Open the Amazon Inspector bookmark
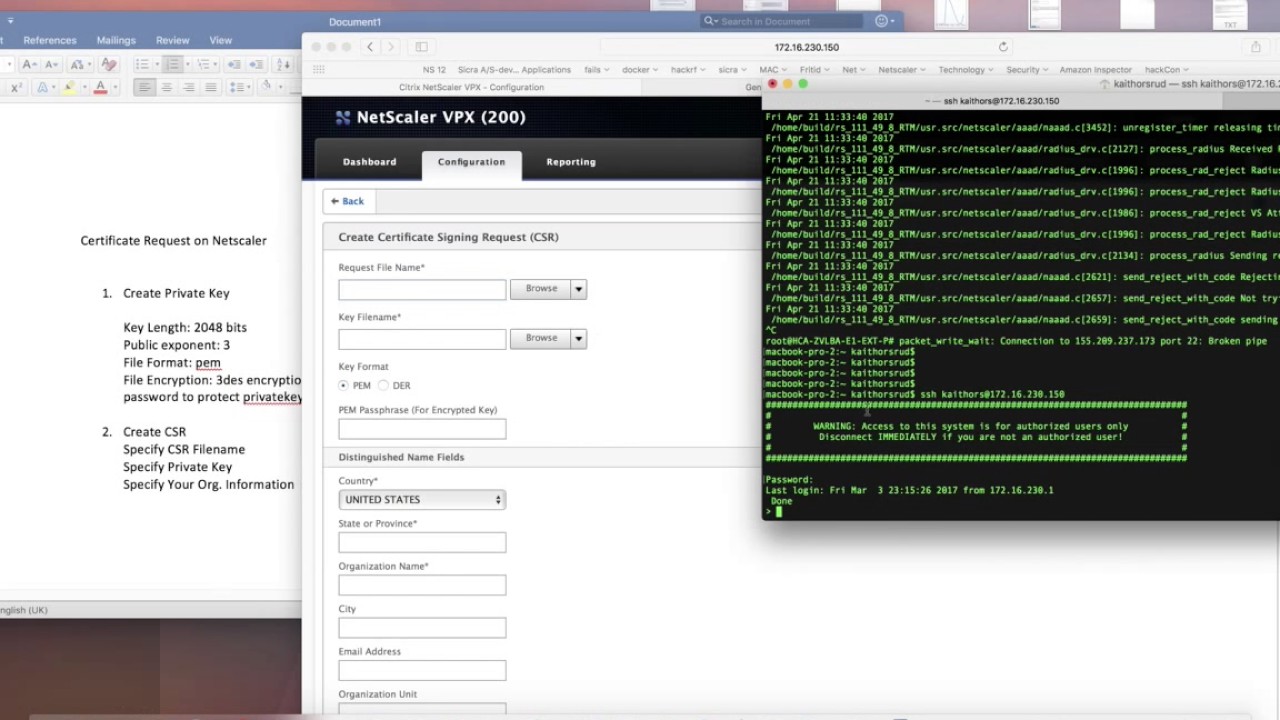The height and width of the screenshot is (720, 1280). coord(1095,70)
